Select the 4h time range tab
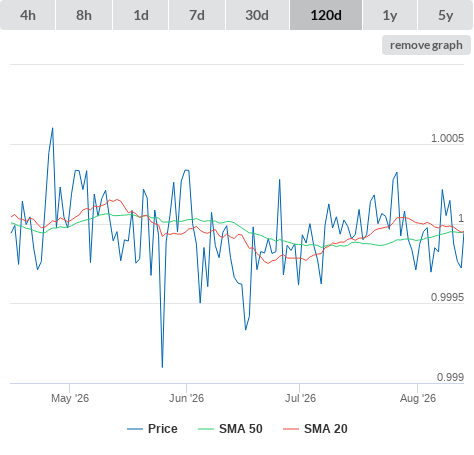The image size is (474, 455). 27,15
